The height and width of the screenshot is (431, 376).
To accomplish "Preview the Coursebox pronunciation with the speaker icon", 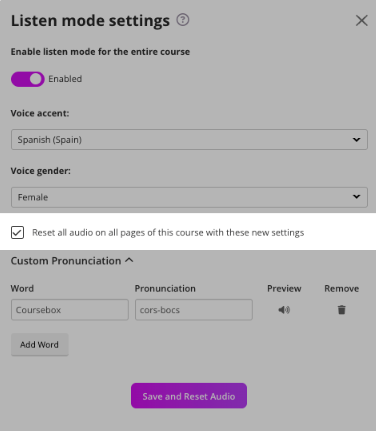I will [x=284, y=310].
